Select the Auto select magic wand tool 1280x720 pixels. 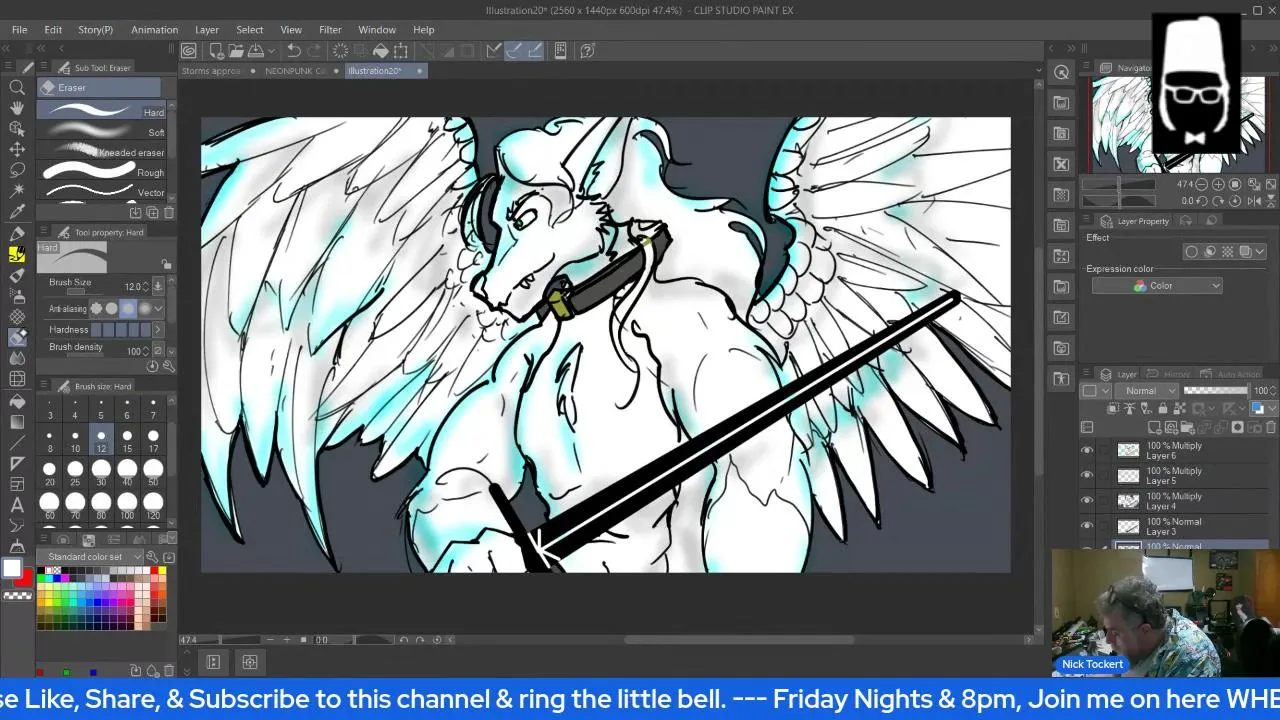click(x=17, y=190)
